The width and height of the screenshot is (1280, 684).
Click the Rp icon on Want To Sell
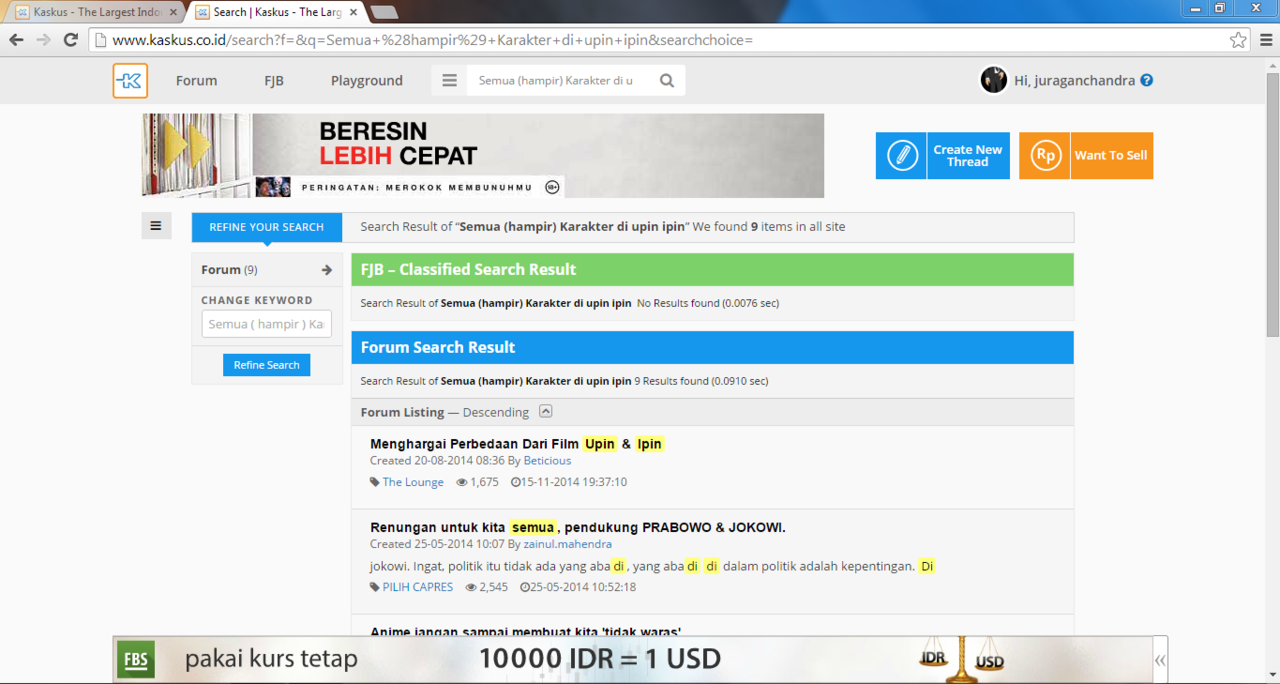pyautogui.click(x=1045, y=156)
